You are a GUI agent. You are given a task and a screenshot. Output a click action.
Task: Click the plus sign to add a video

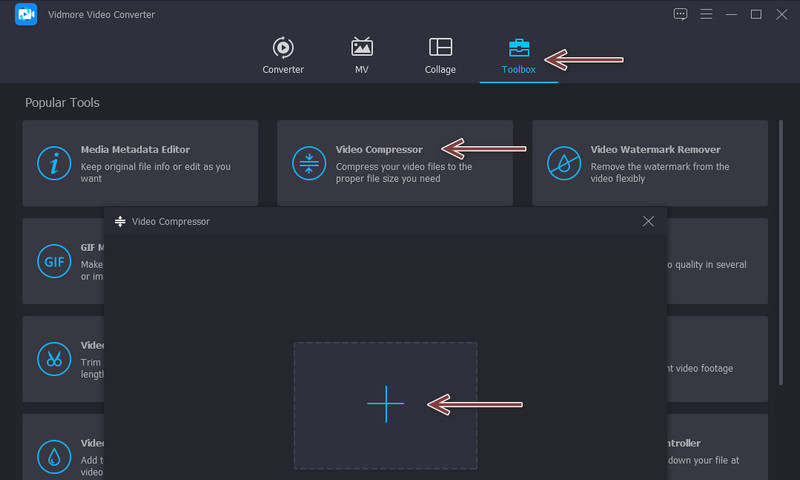click(x=385, y=404)
